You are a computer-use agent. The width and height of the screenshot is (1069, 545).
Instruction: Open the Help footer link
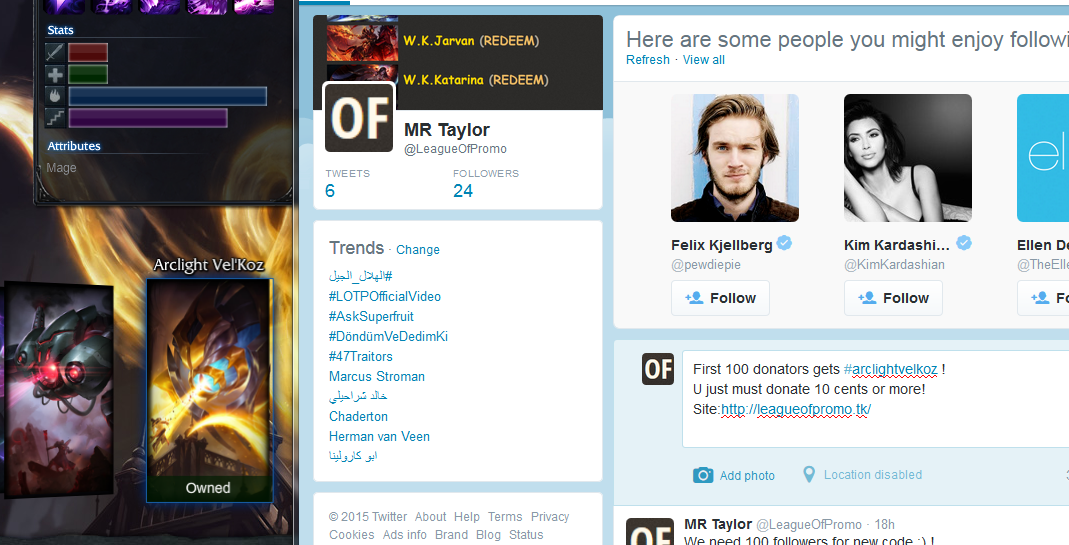coord(467,517)
